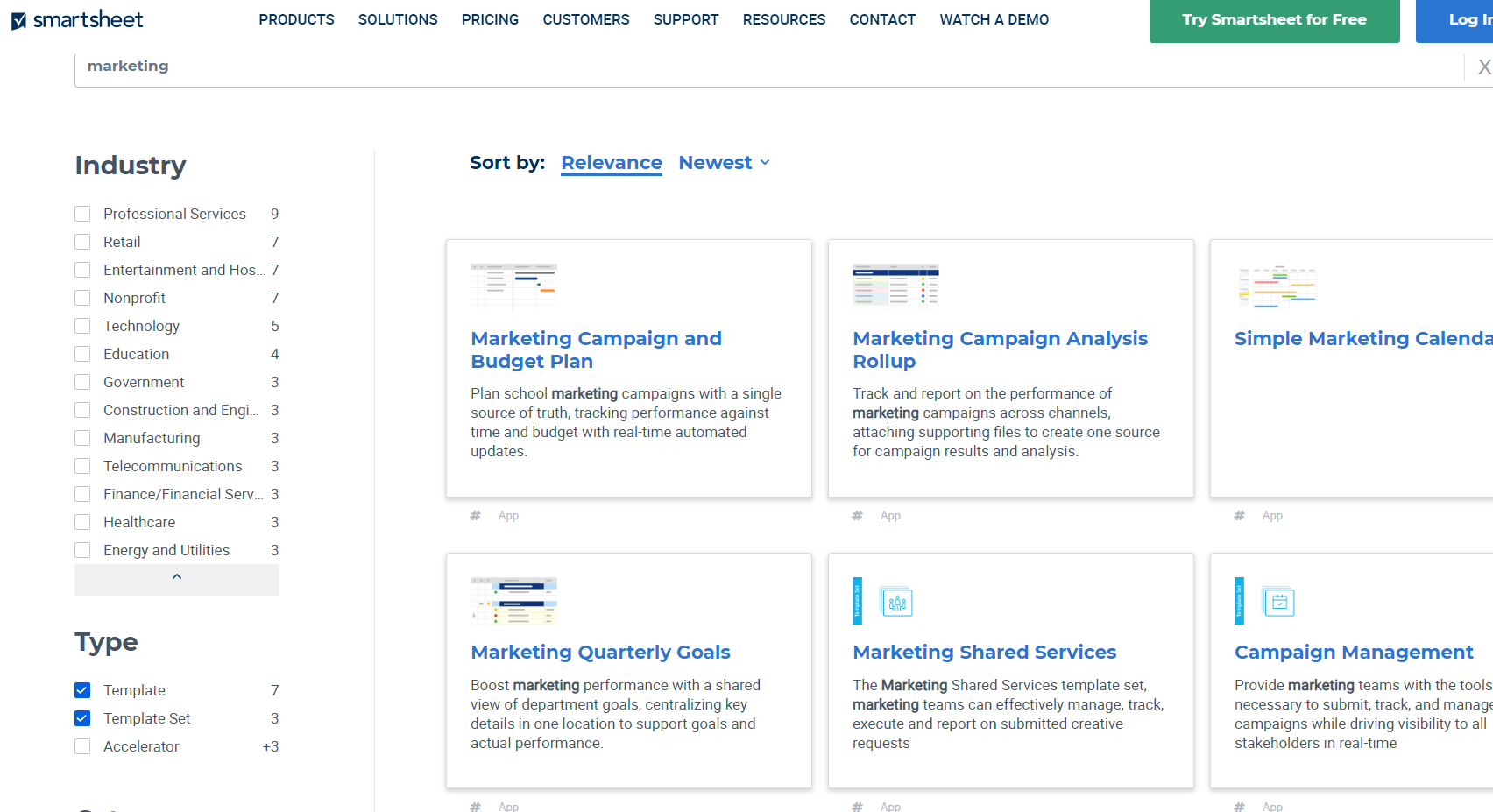The image size is (1493, 812).
Task: Open the Pricing menu item
Action: click(490, 19)
